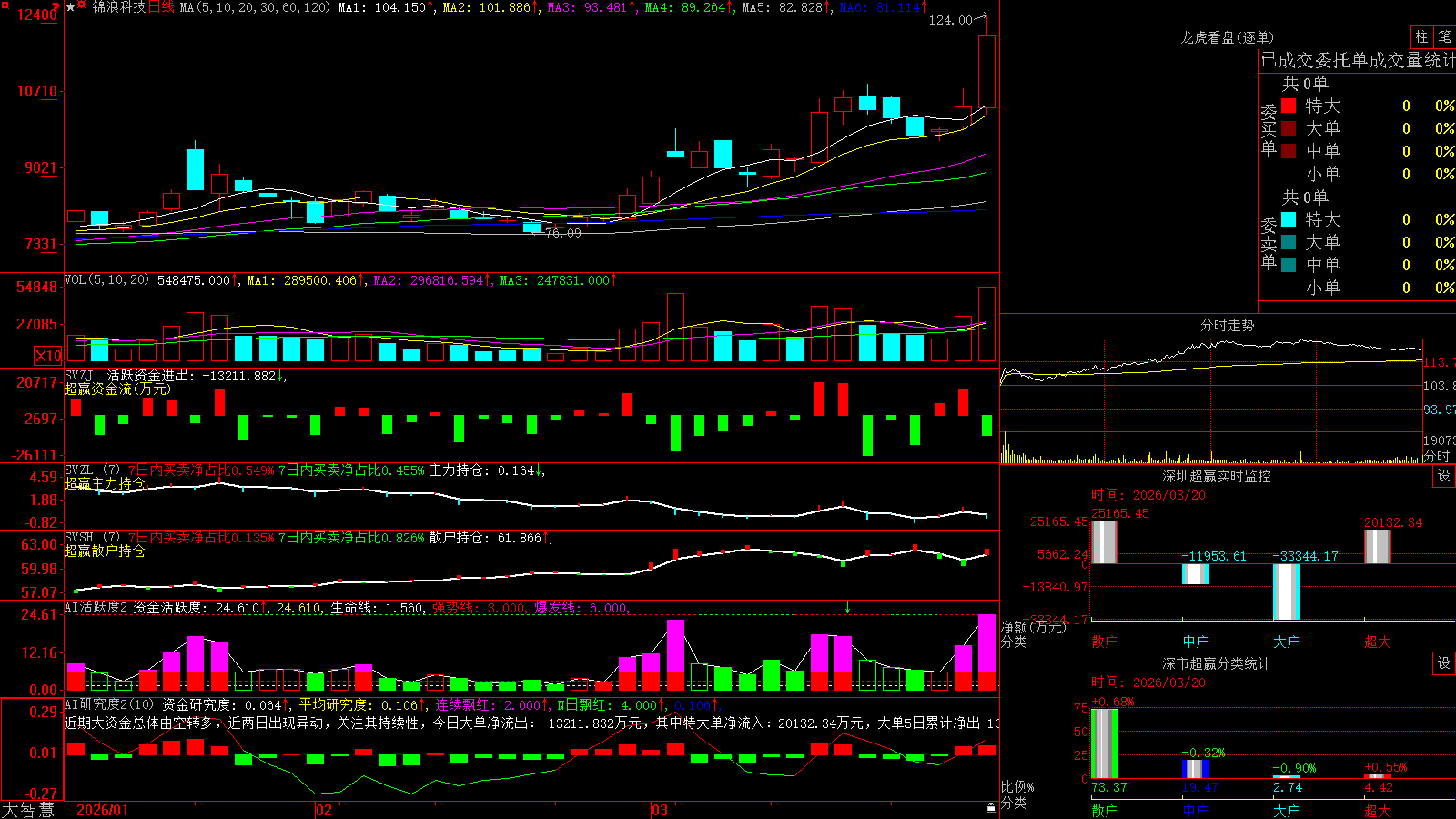Click the MA(5,10,20,30,60,120) indicator parameters
Screen dimensions: 1456x819
pos(254,7)
